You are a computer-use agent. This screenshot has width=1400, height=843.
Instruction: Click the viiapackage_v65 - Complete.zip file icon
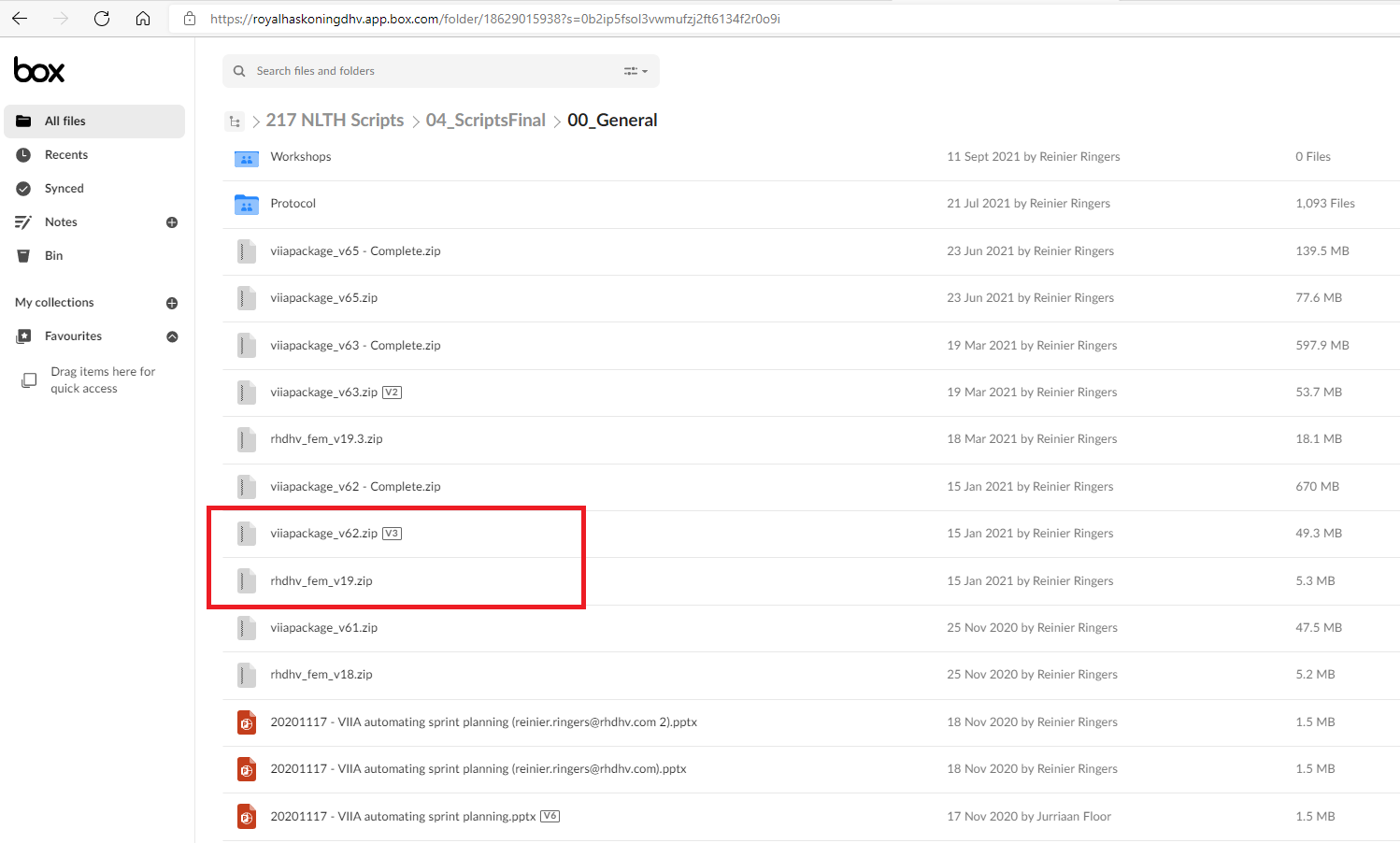247,251
